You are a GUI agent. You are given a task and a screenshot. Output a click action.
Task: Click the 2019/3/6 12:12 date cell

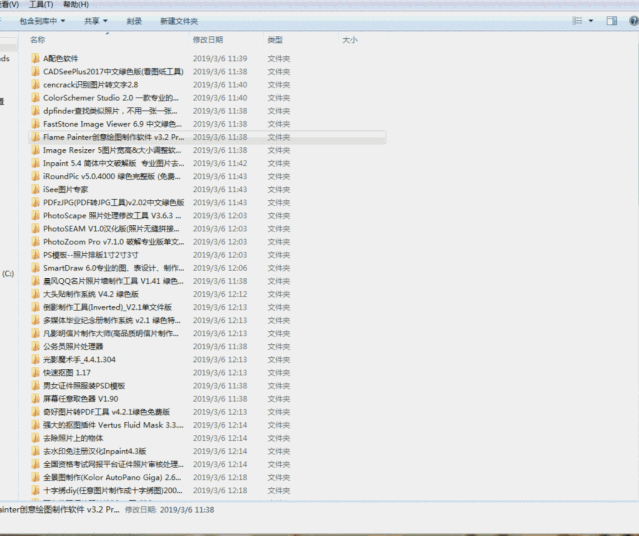coord(220,294)
